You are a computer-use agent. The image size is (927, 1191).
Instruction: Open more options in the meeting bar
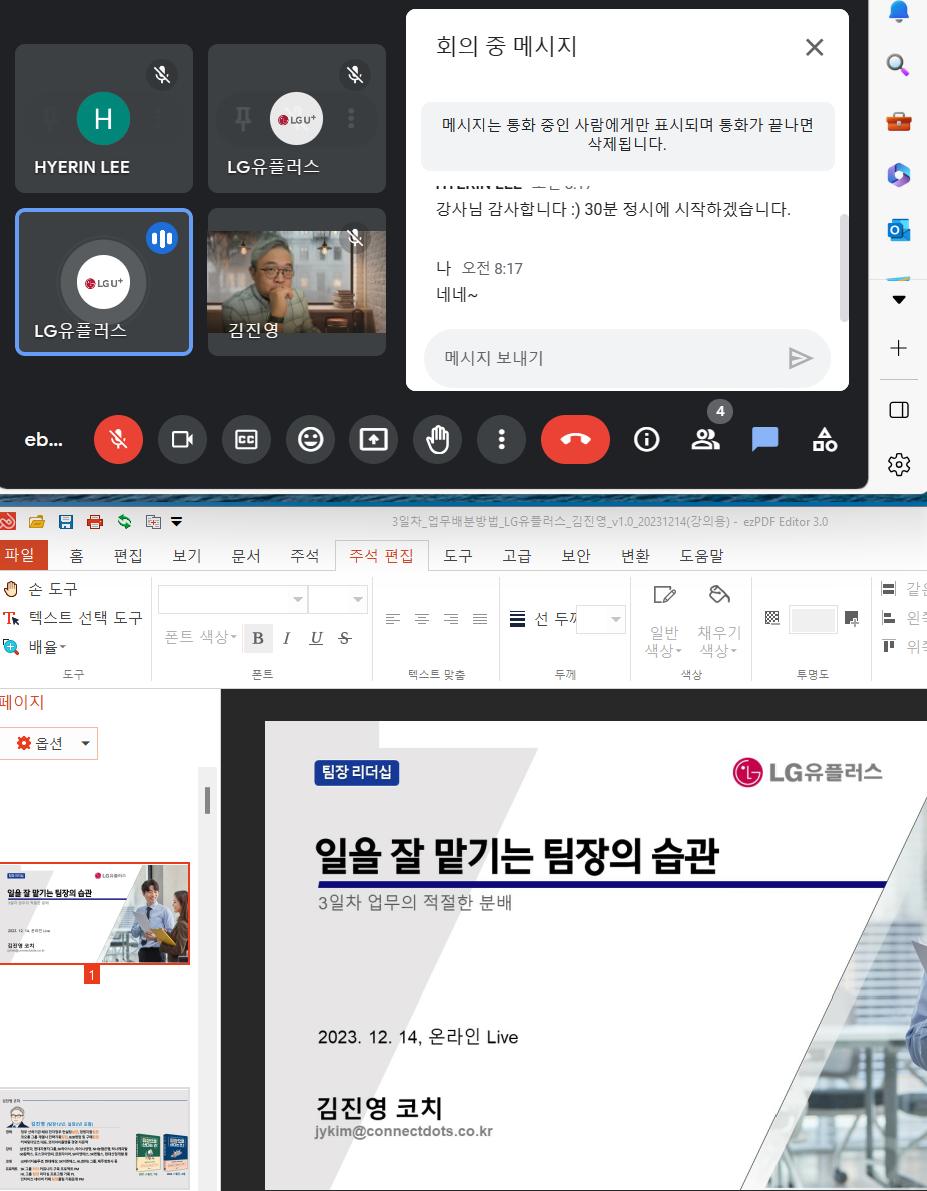tap(501, 439)
